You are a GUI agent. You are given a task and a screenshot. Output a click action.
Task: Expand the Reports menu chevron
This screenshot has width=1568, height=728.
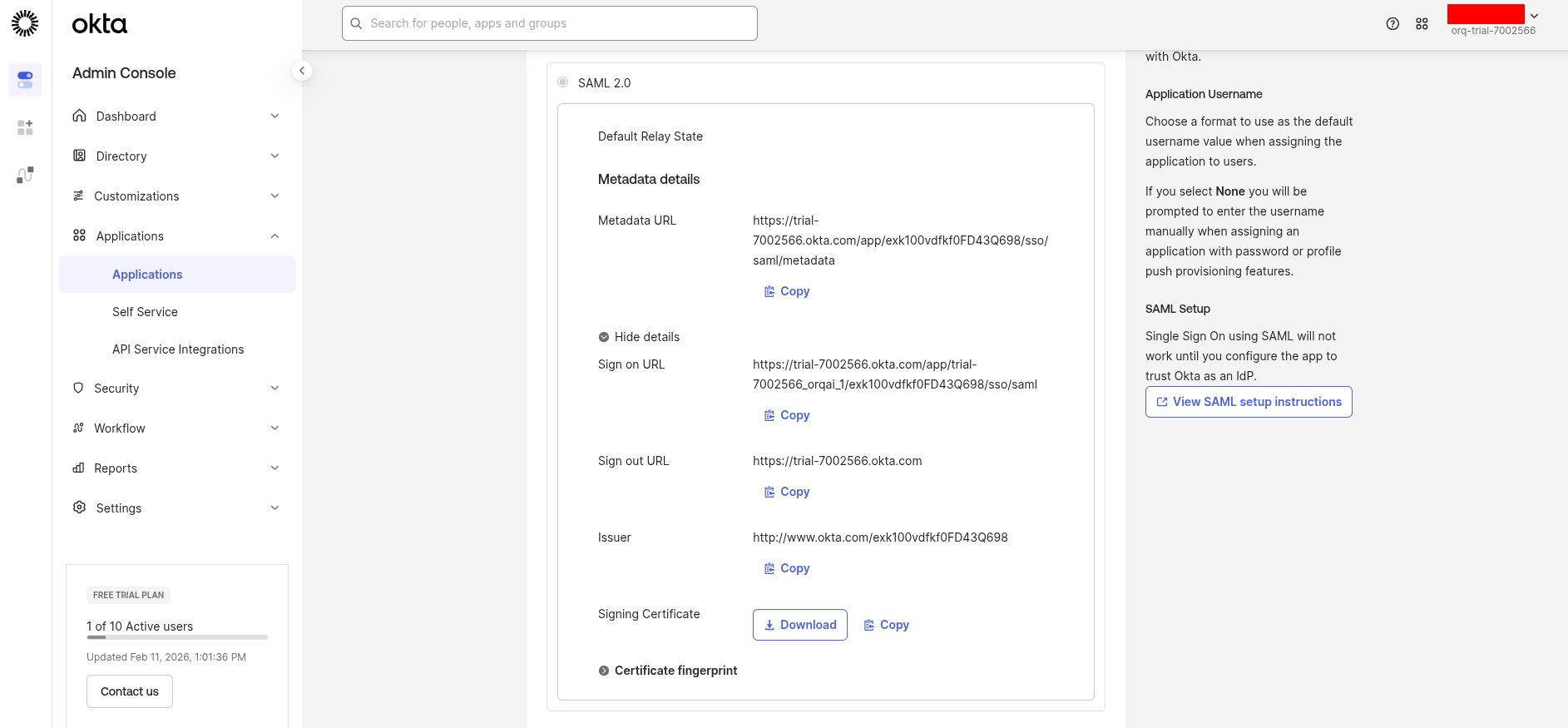pyautogui.click(x=275, y=468)
